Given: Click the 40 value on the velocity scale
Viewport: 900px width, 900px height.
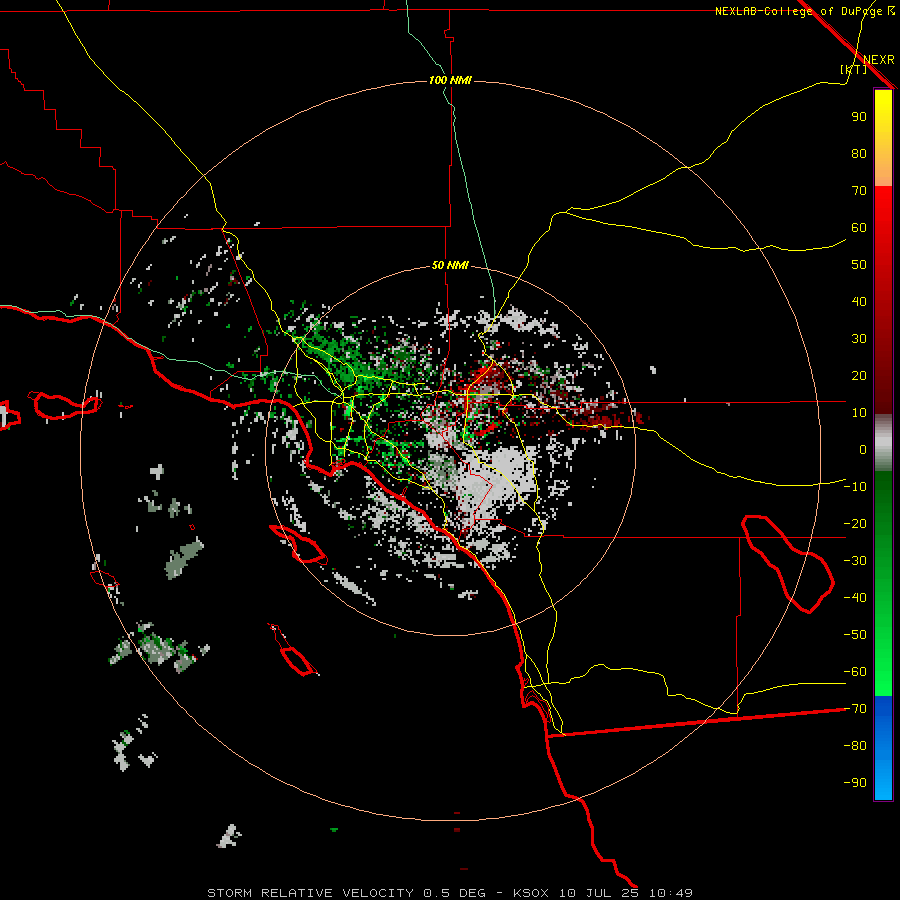Looking at the screenshot, I should (859, 301).
